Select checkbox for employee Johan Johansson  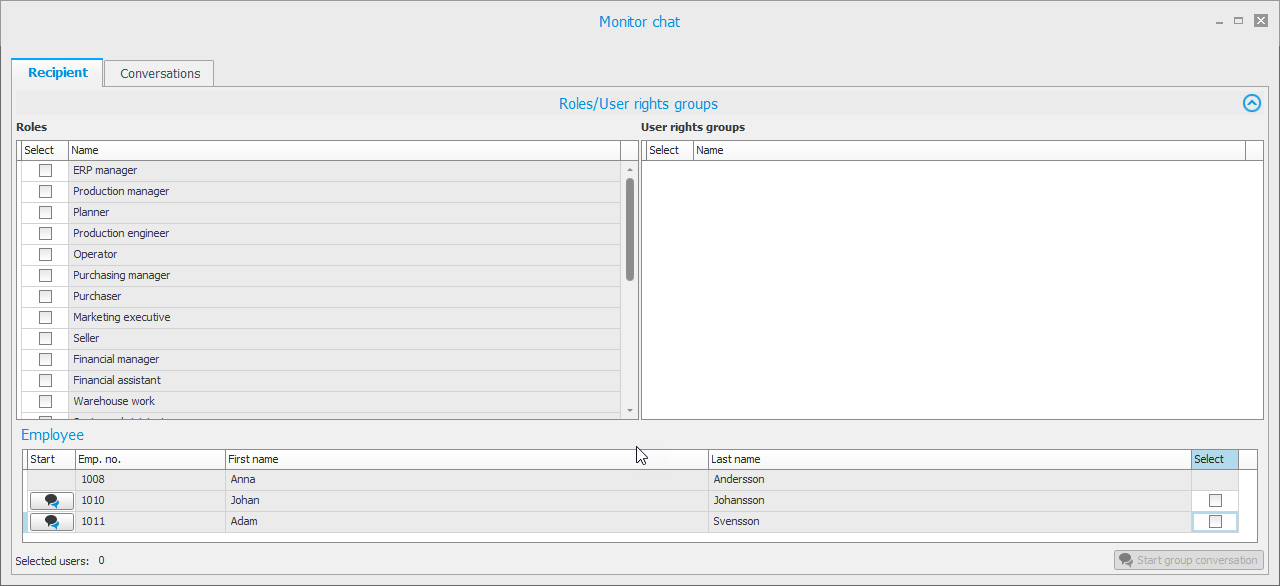pos(1215,500)
